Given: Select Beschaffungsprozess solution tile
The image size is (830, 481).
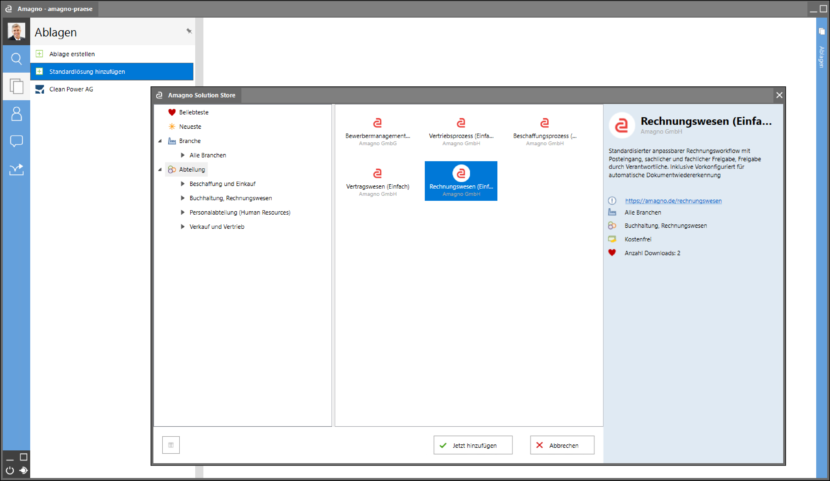Looking at the screenshot, I should click(x=545, y=131).
